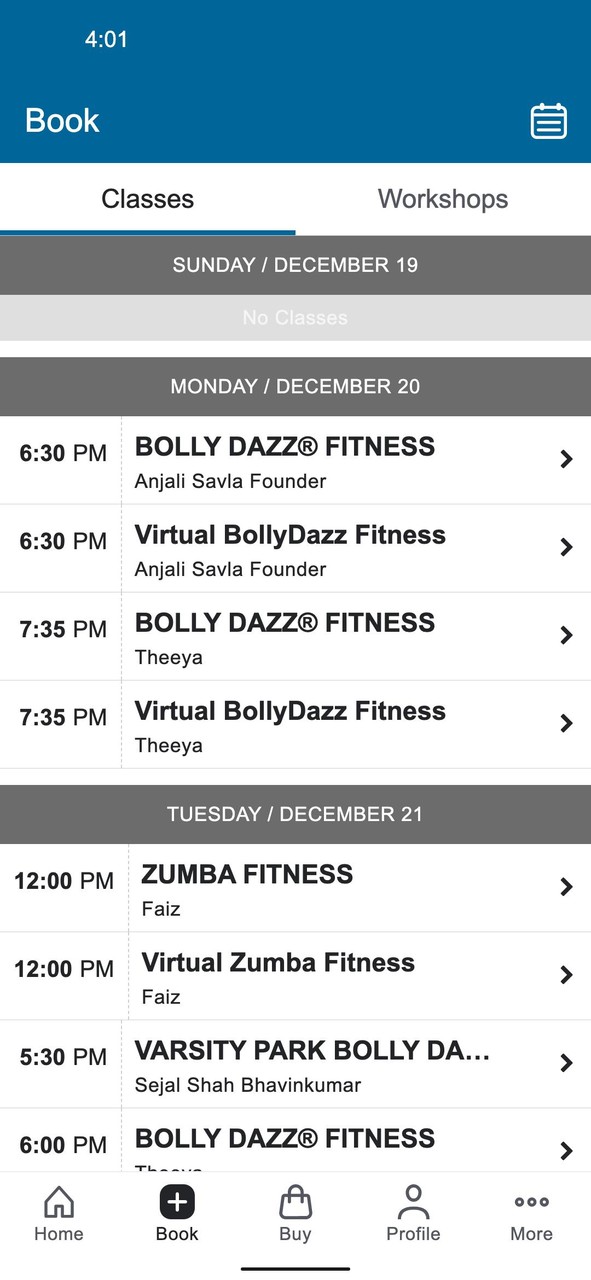Tap the arrow next to VARSITY PARK BOLLY class

pyautogui.click(x=567, y=1063)
